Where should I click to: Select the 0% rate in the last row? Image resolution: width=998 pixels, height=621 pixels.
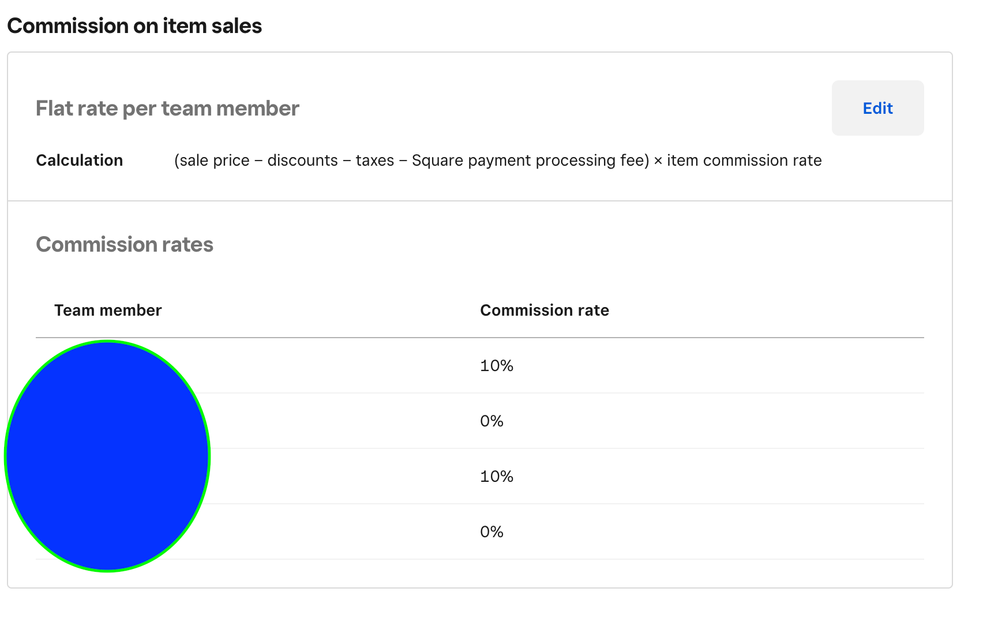coord(491,532)
